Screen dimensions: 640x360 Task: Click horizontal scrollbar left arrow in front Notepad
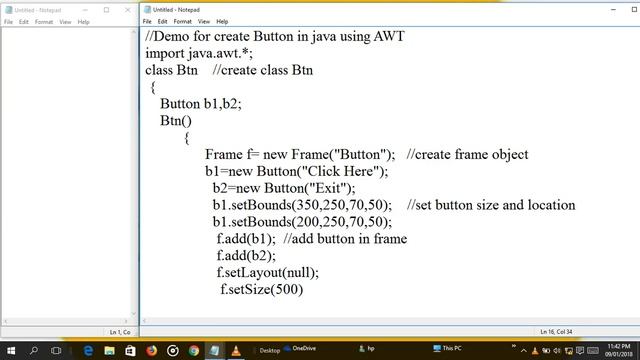pos(144,321)
